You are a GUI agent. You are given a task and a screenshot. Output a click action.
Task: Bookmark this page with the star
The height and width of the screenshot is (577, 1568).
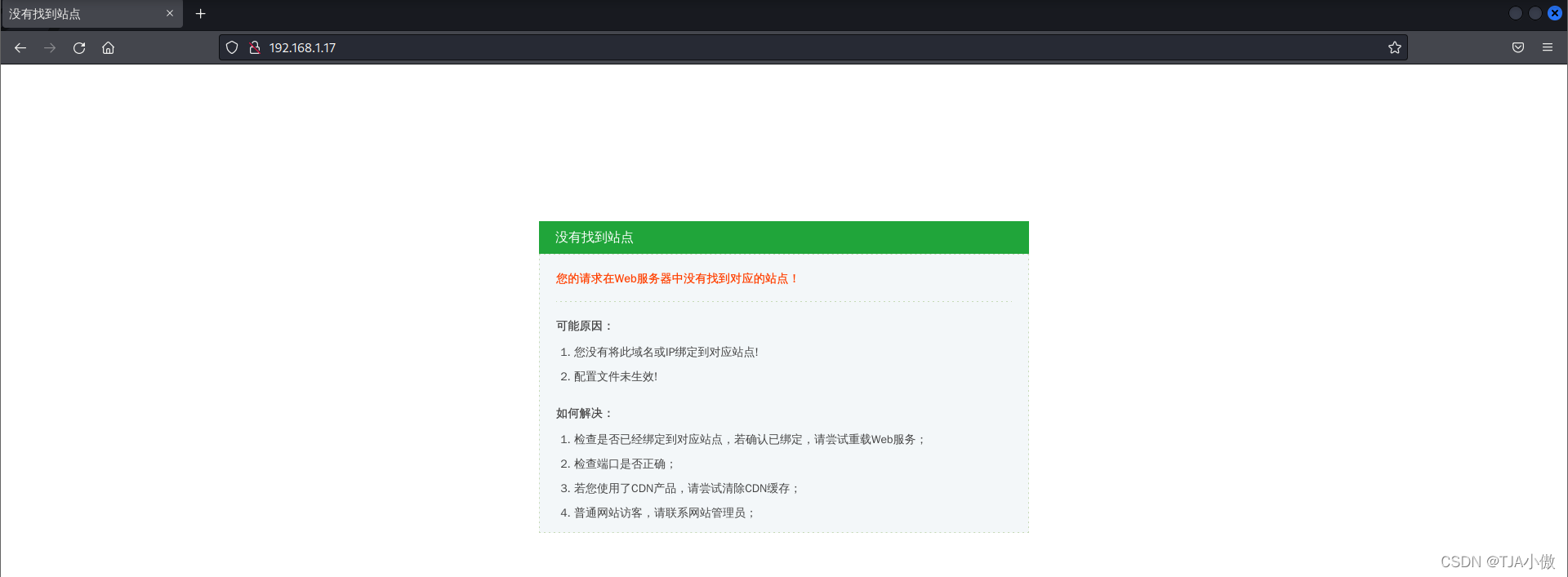point(1395,48)
